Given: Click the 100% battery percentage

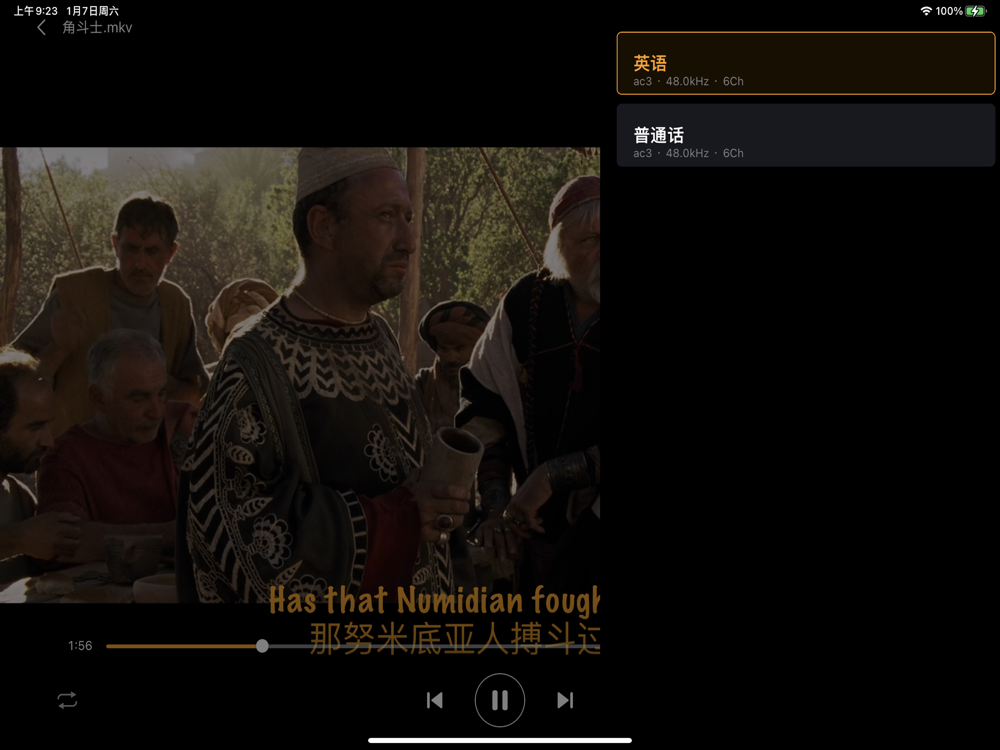Looking at the screenshot, I should (x=949, y=11).
